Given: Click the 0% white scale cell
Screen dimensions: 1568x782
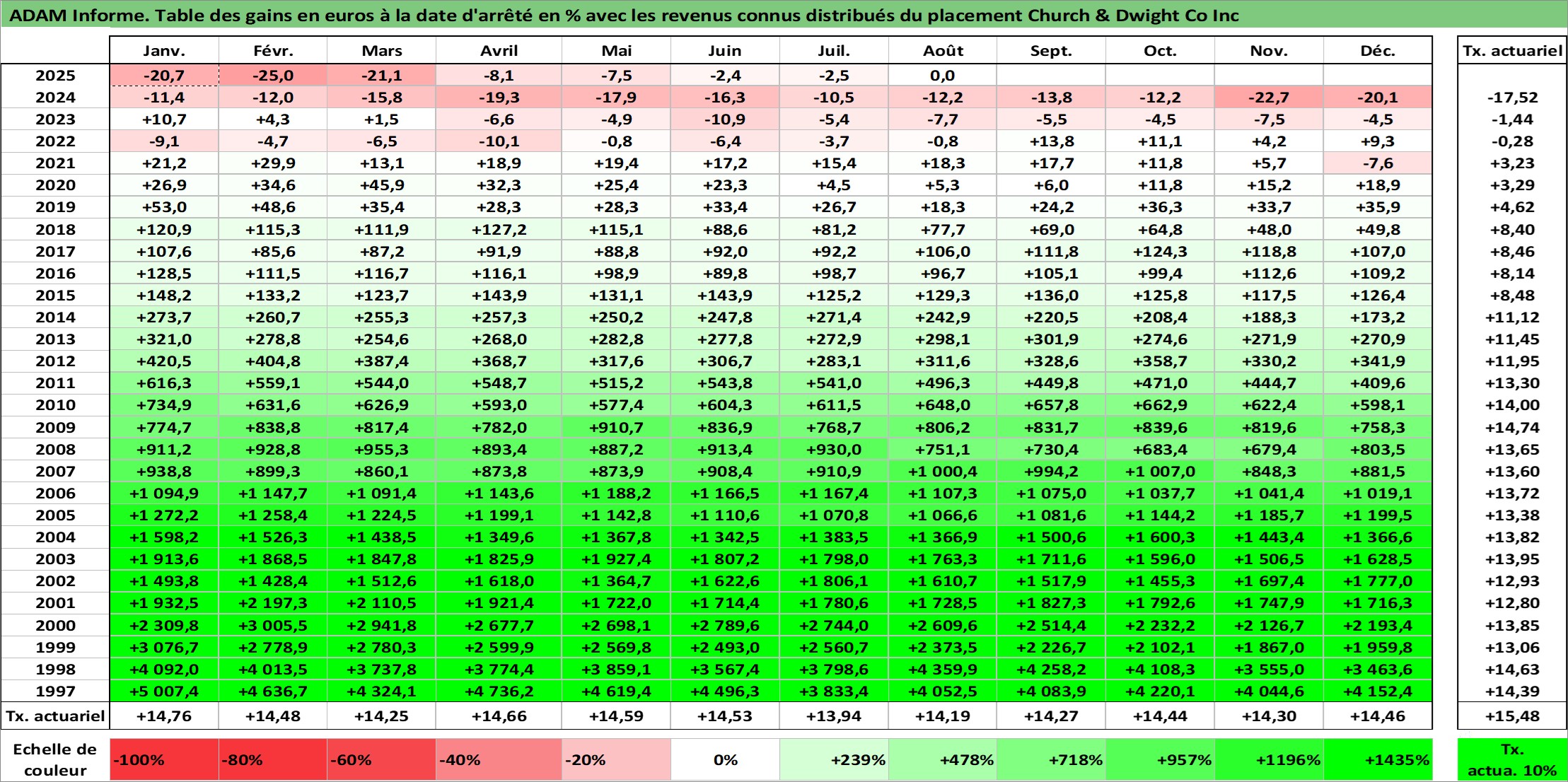Looking at the screenshot, I should pyautogui.click(x=725, y=760).
